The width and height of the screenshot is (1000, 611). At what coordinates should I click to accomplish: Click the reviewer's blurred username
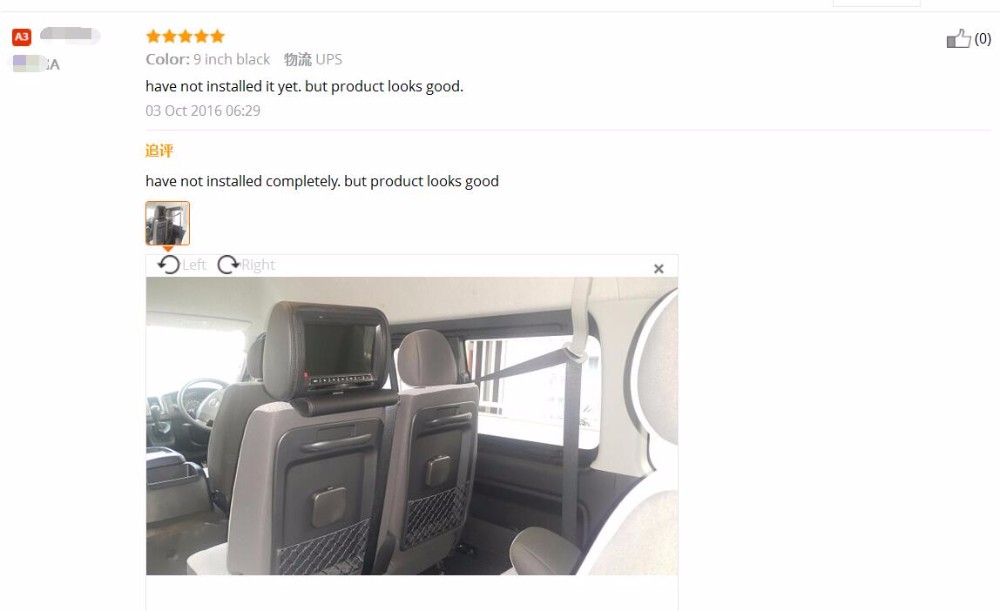click(70, 34)
